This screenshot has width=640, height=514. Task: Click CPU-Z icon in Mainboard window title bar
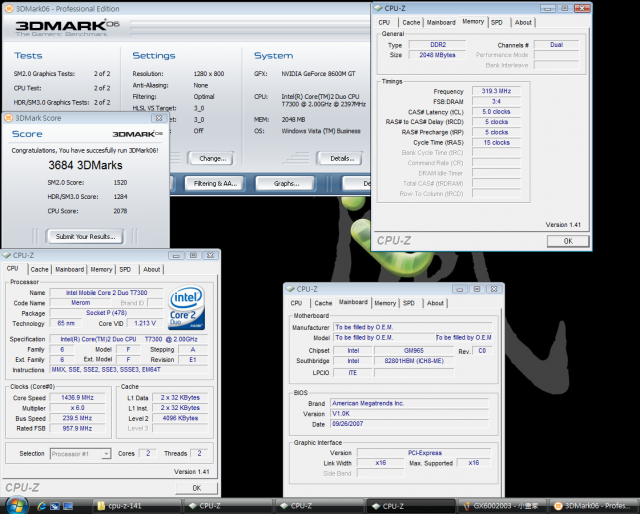point(290,289)
